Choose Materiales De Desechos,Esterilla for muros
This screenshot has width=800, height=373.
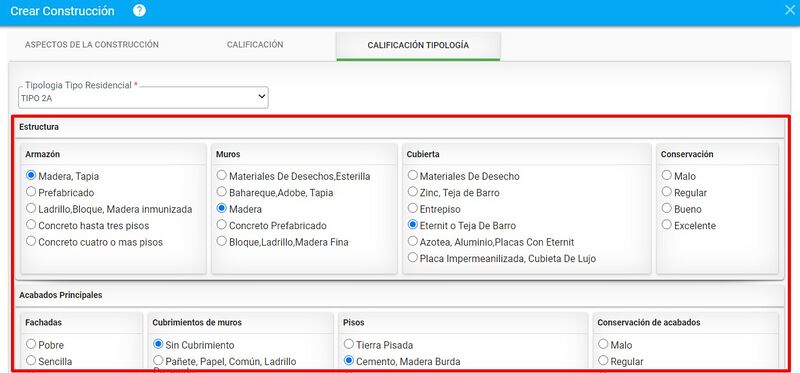[221, 176]
